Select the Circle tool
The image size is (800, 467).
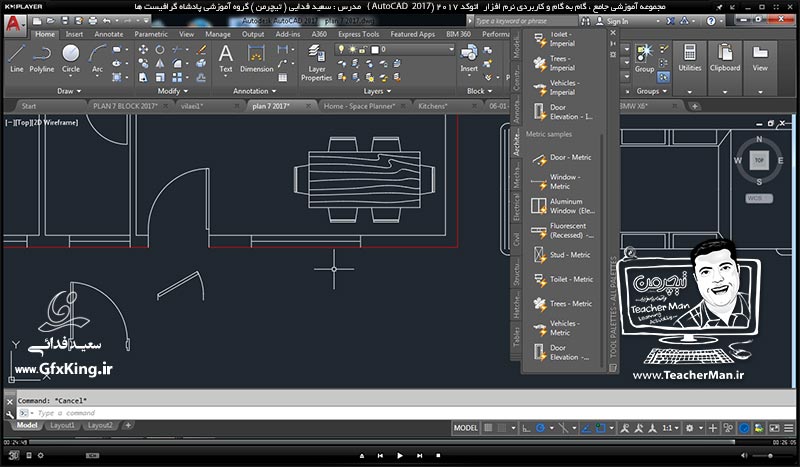[70, 58]
